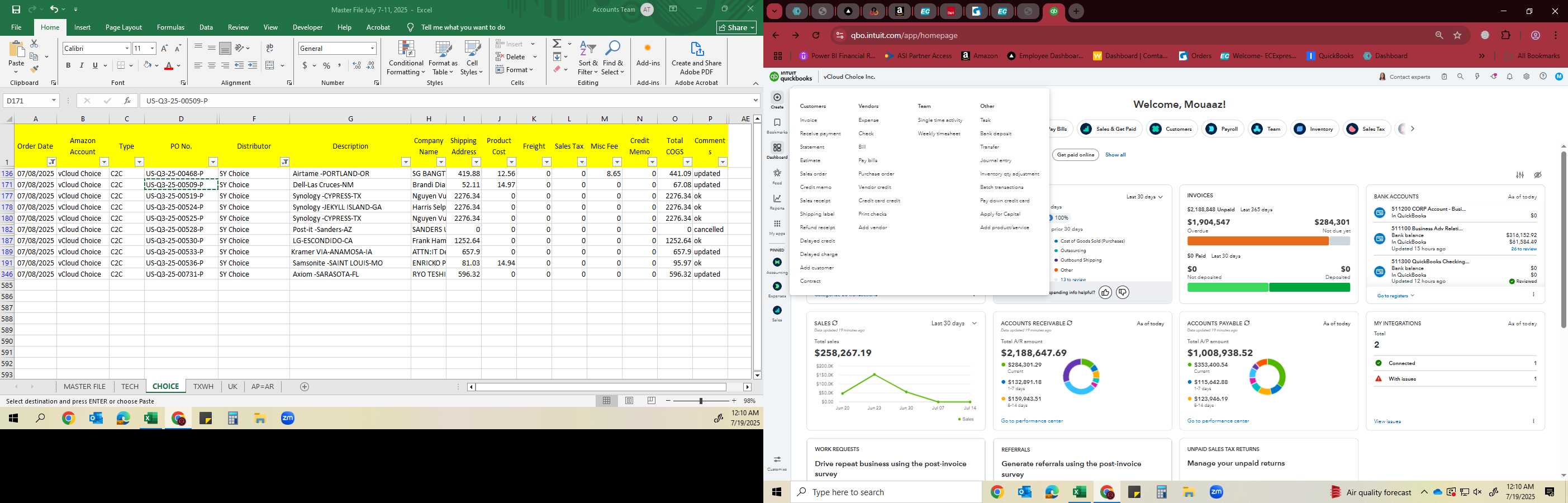The image size is (1568, 503).
Task: Click Increase Font Size icon in Excel
Action: (164, 48)
